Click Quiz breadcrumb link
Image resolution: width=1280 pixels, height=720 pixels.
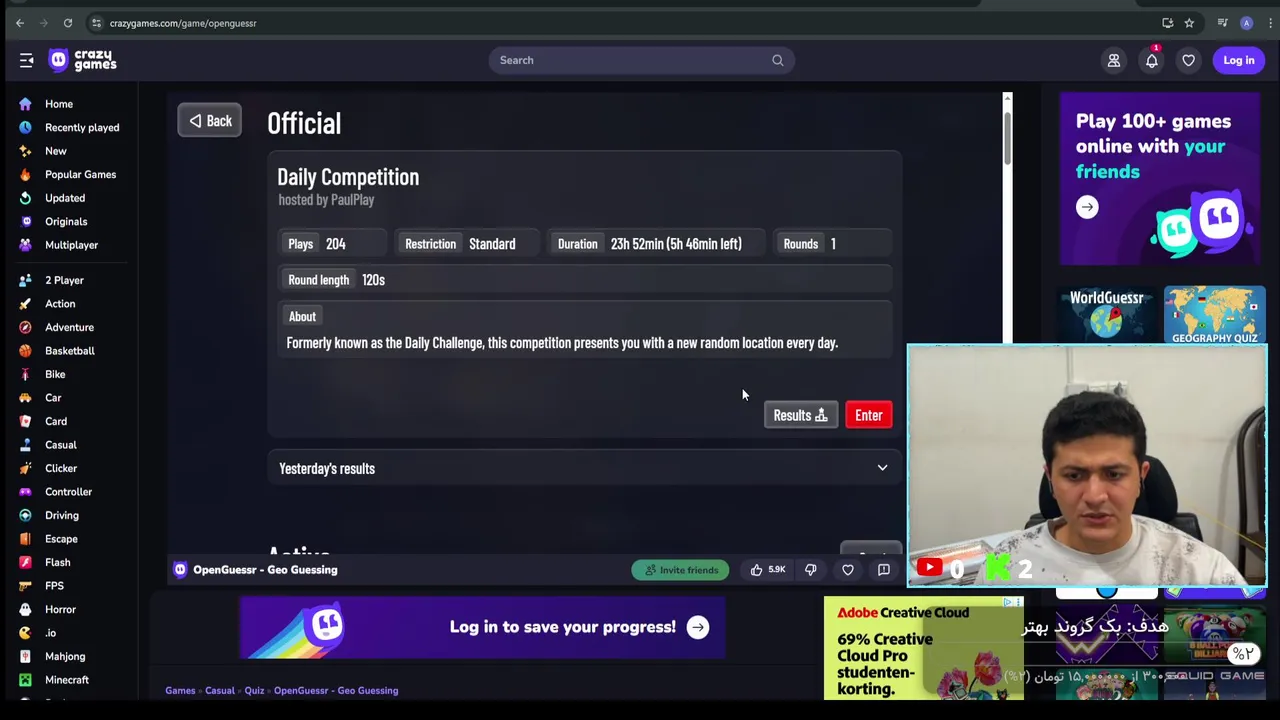click(254, 690)
